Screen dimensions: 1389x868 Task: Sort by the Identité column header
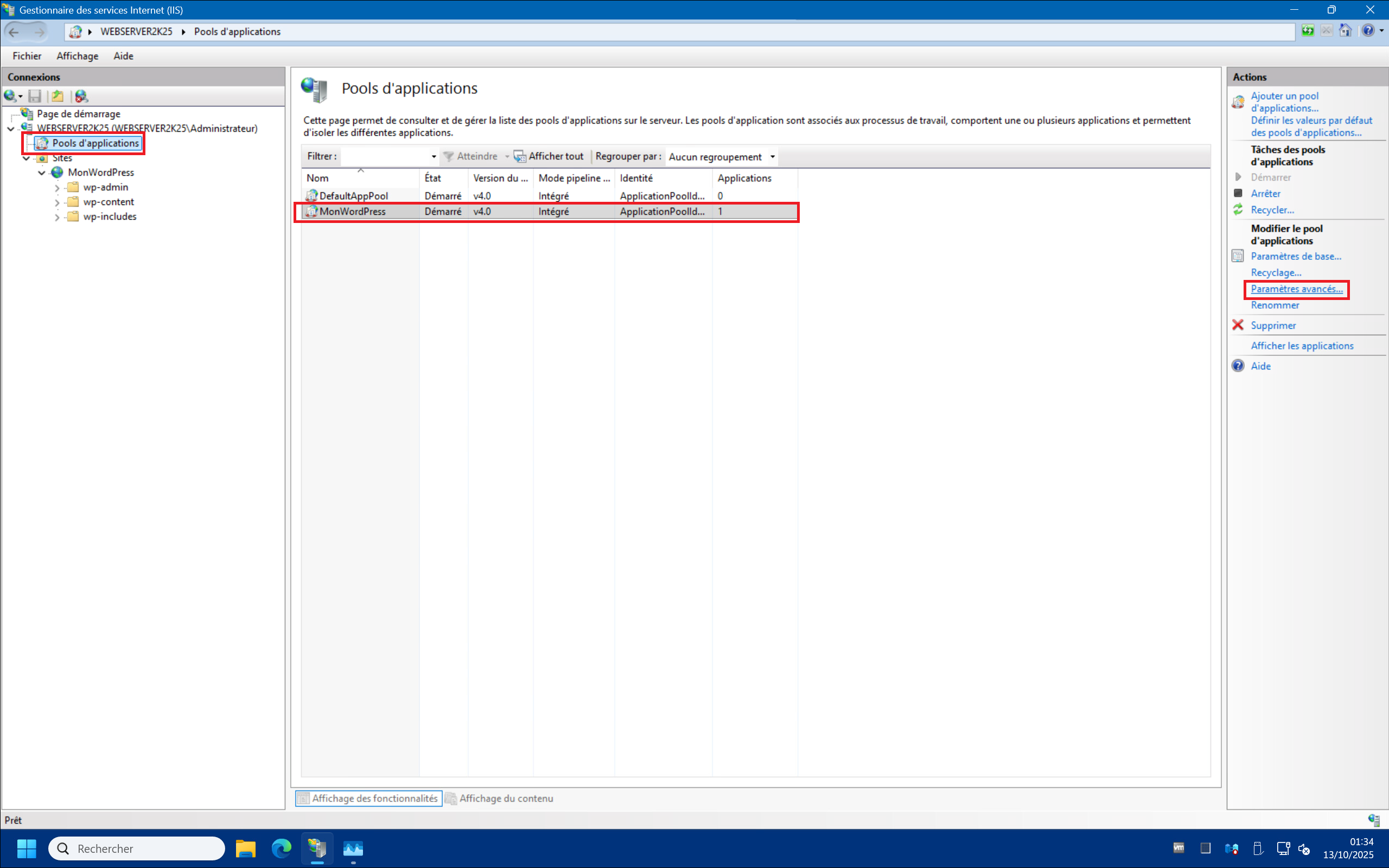[x=636, y=178]
